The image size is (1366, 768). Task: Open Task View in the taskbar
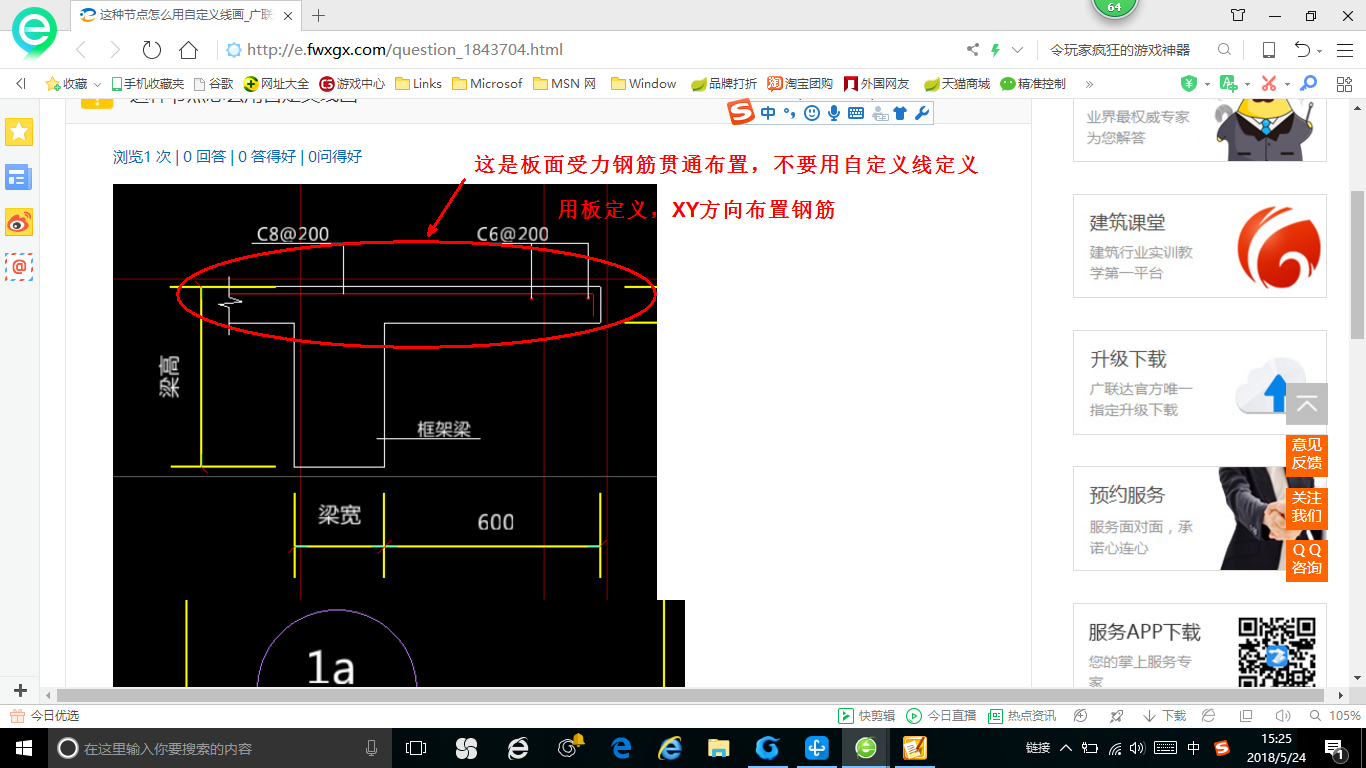pos(415,748)
